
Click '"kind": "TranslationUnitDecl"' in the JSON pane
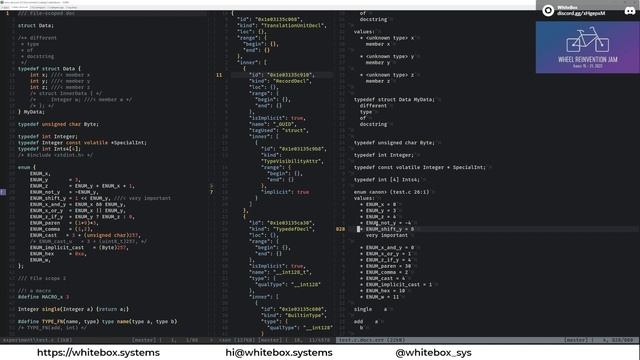pos(282,25)
